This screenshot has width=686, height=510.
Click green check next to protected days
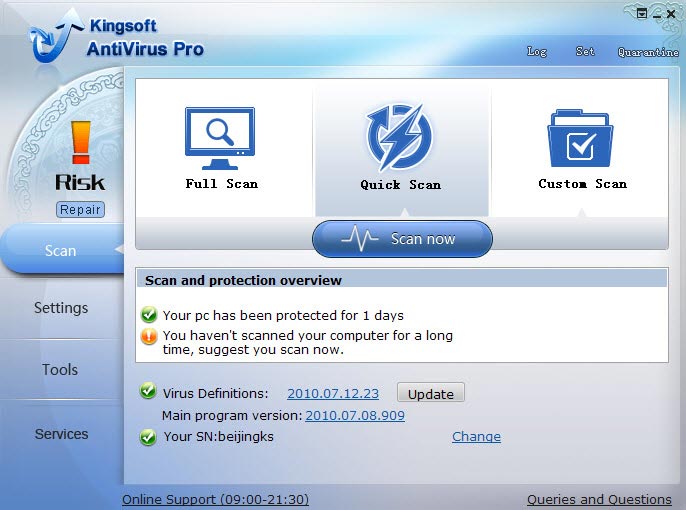[x=149, y=314]
